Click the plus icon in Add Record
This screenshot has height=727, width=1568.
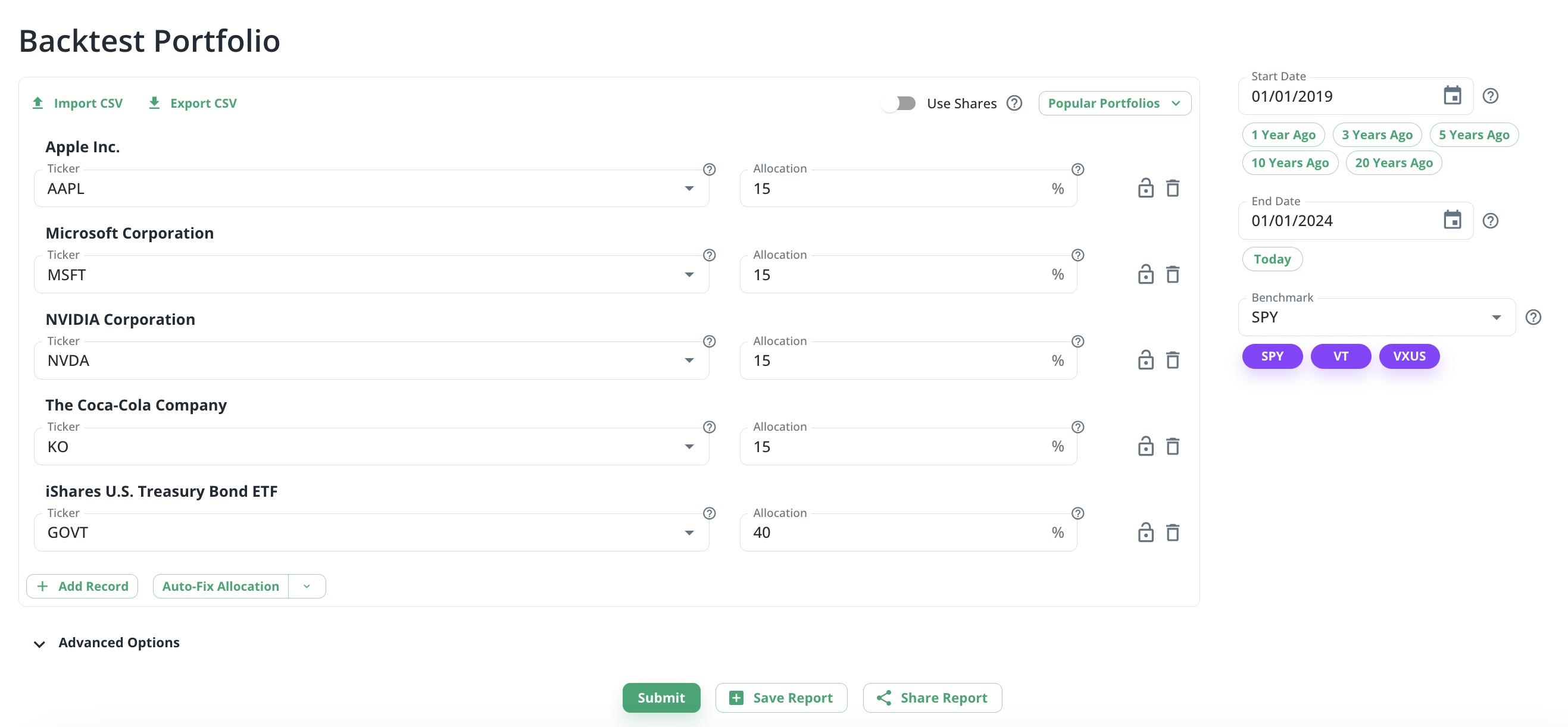[x=42, y=586]
